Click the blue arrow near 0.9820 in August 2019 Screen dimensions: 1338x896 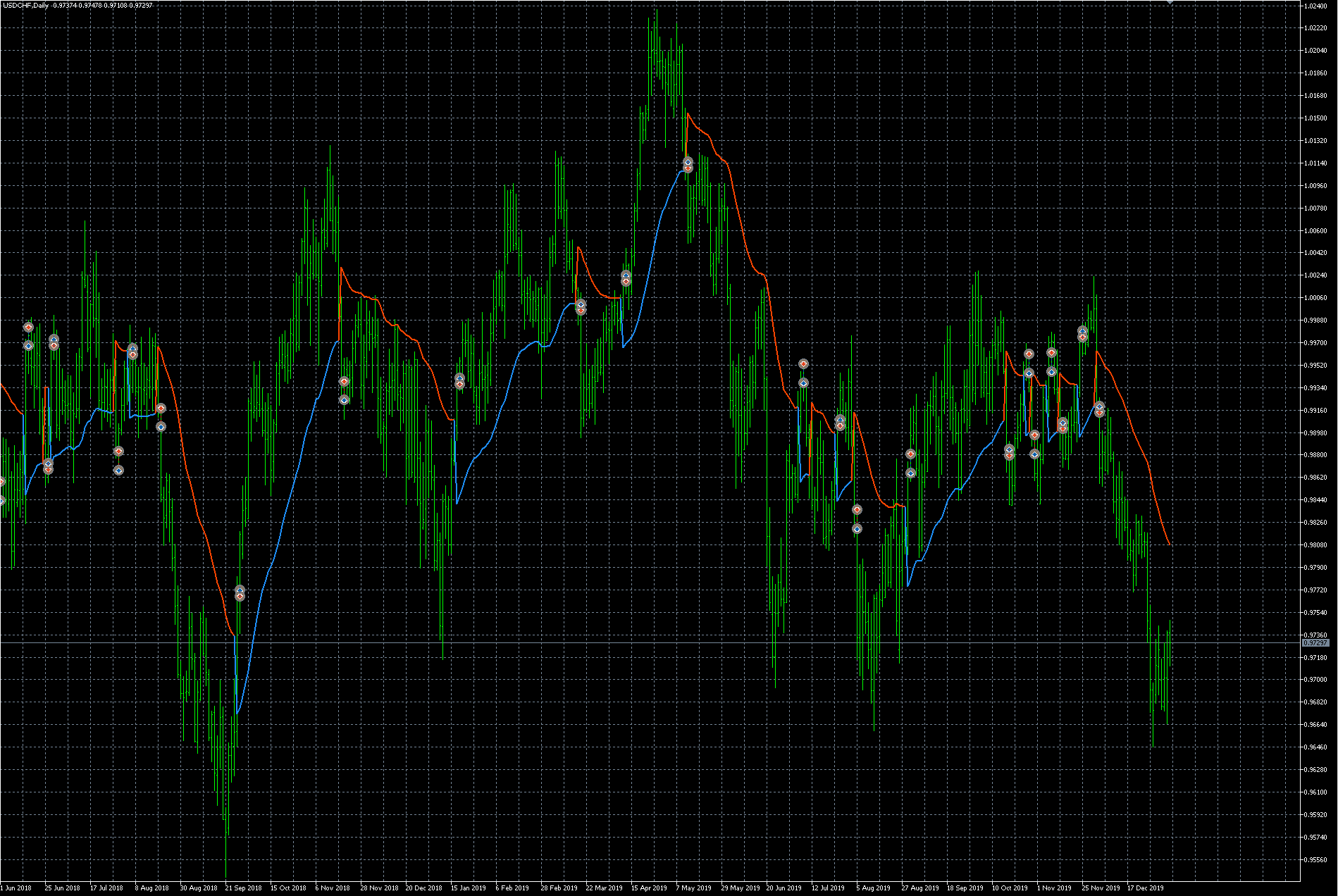pyautogui.click(x=857, y=528)
